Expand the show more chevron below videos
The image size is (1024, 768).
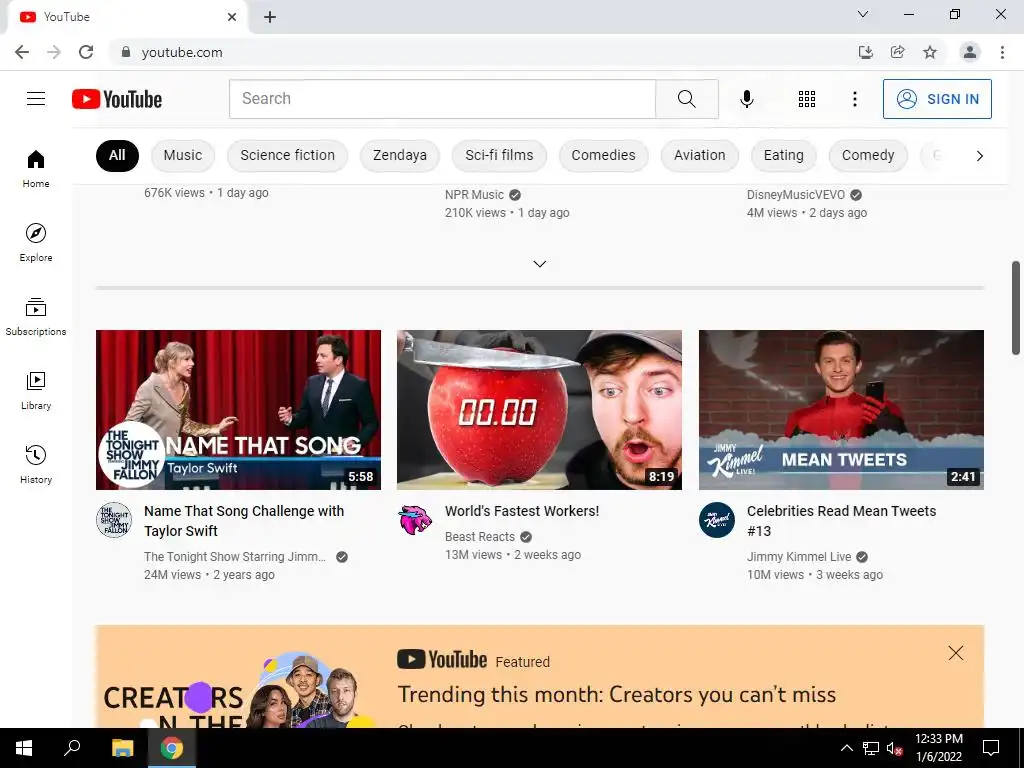tap(539, 264)
